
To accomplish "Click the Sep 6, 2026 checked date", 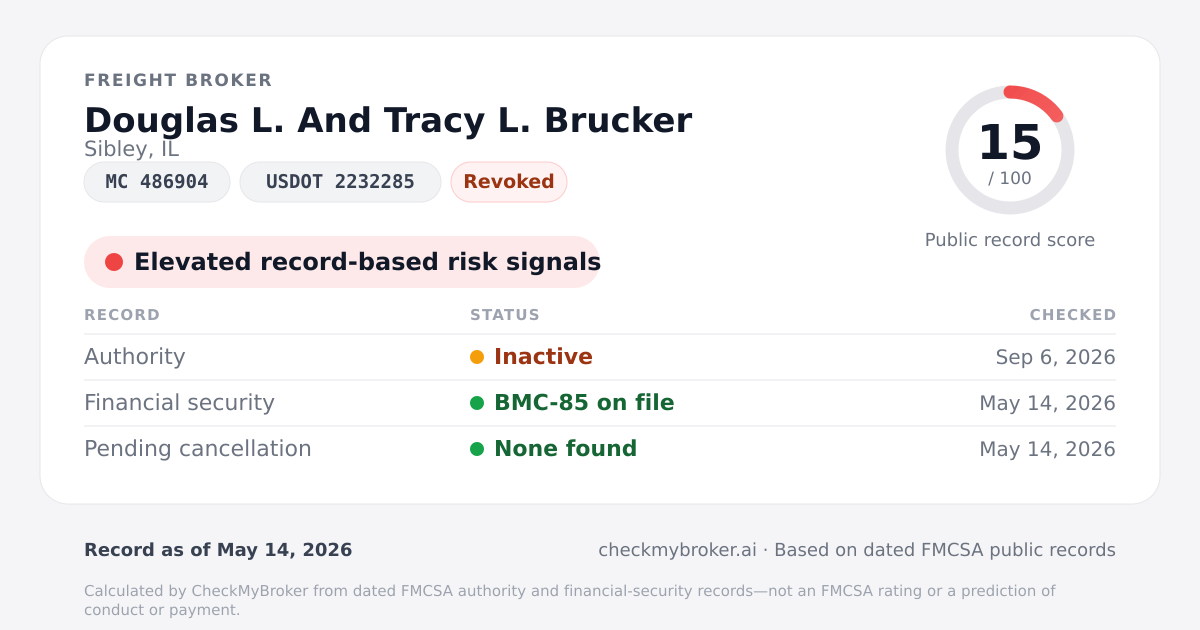I will (1056, 357).
